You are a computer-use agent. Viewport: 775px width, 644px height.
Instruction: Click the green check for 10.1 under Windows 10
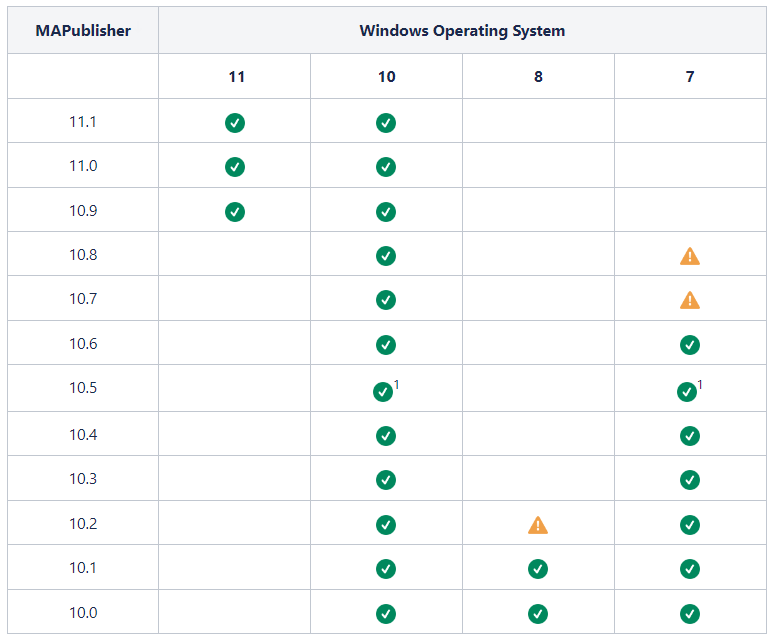click(x=386, y=569)
